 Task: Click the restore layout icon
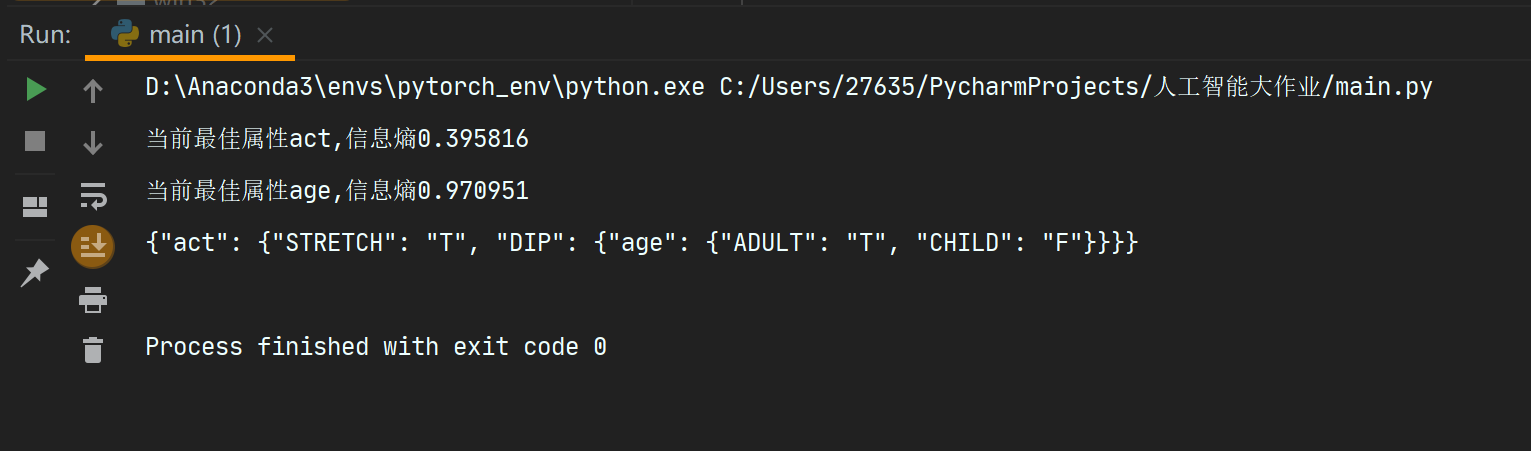[35, 207]
